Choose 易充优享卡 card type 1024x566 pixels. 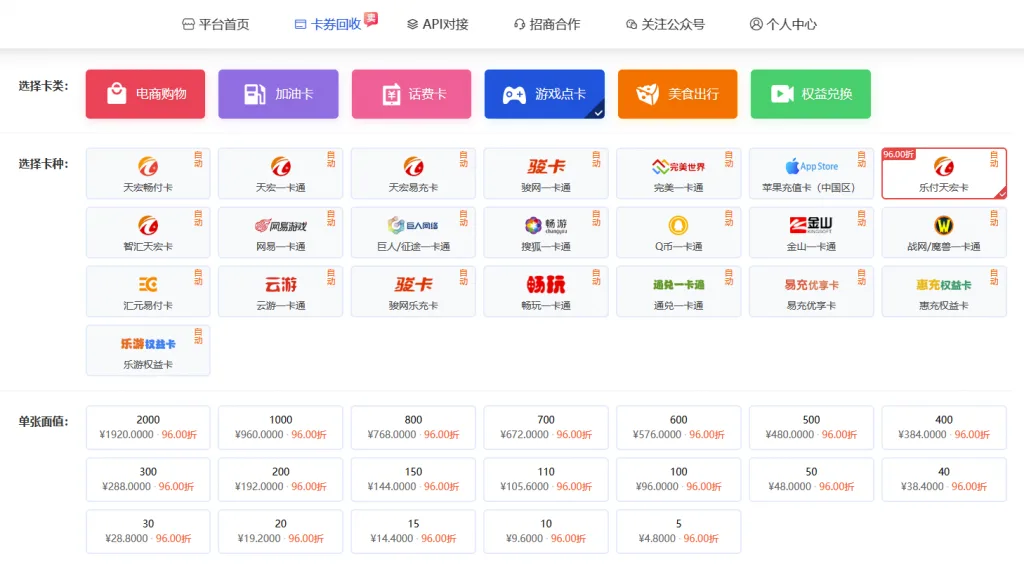(x=811, y=292)
